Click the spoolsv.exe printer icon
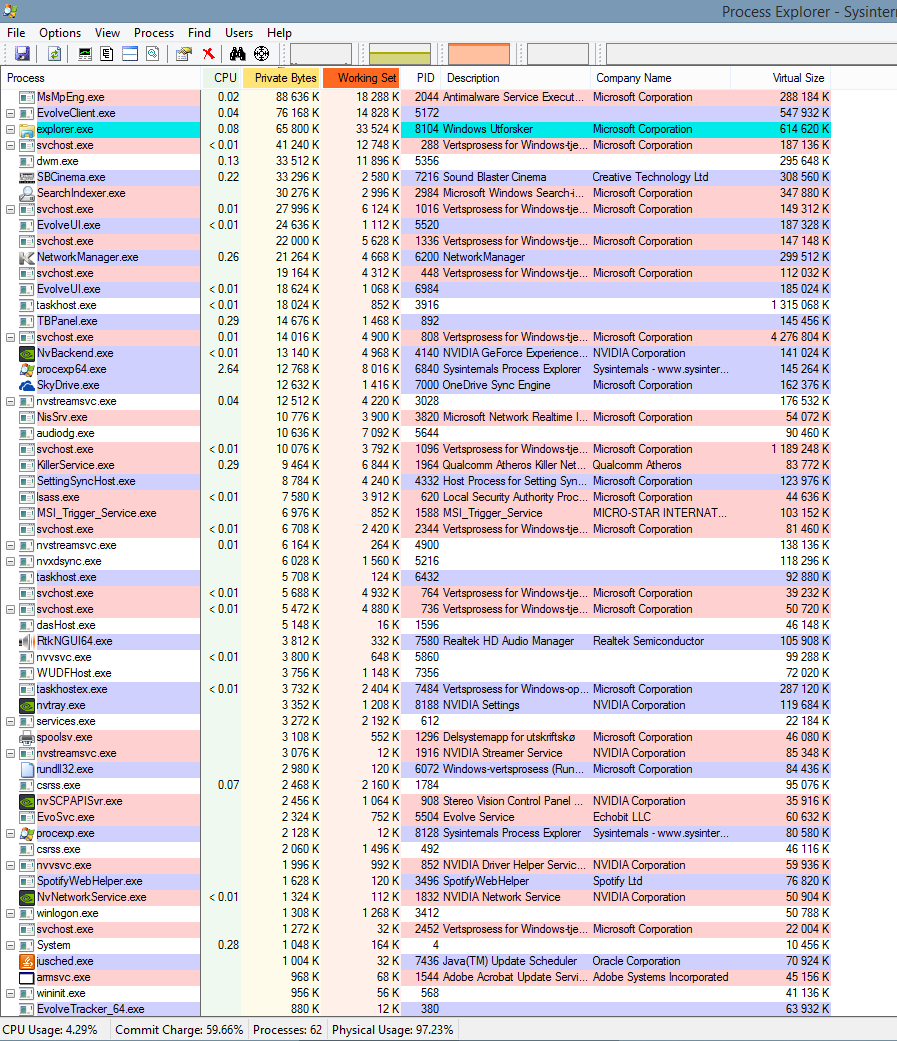The image size is (897, 1041). point(27,737)
